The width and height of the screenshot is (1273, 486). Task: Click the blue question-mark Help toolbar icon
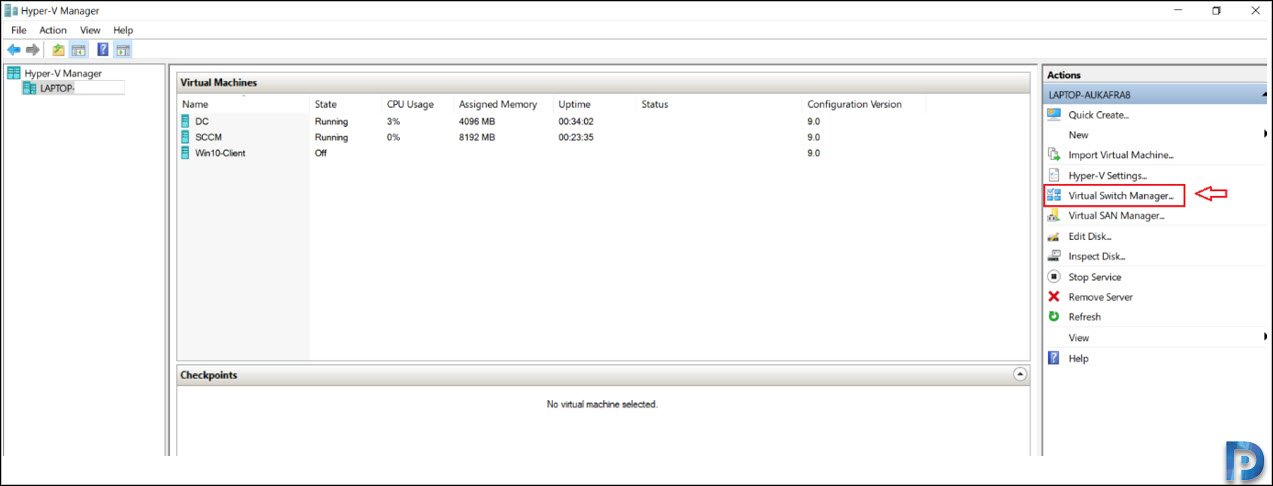(x=103, y=49)
